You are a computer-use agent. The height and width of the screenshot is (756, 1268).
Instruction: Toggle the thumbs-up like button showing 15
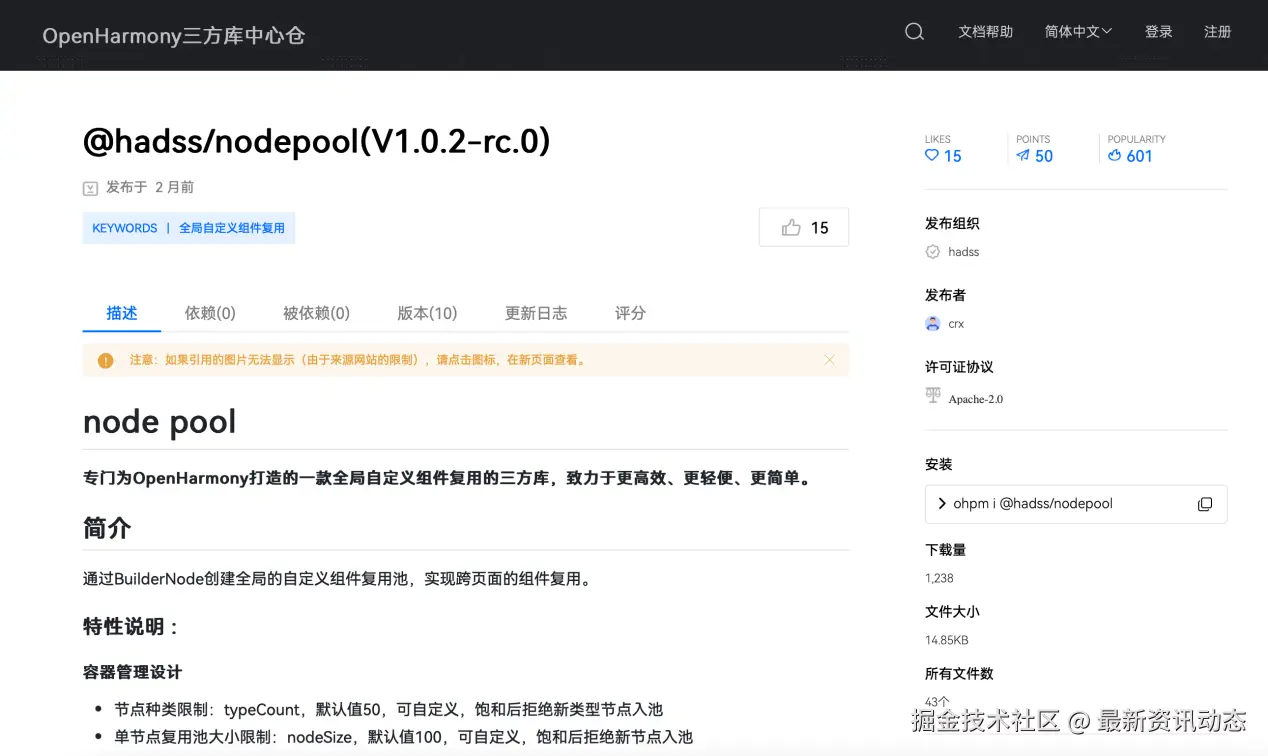point(803,227)
